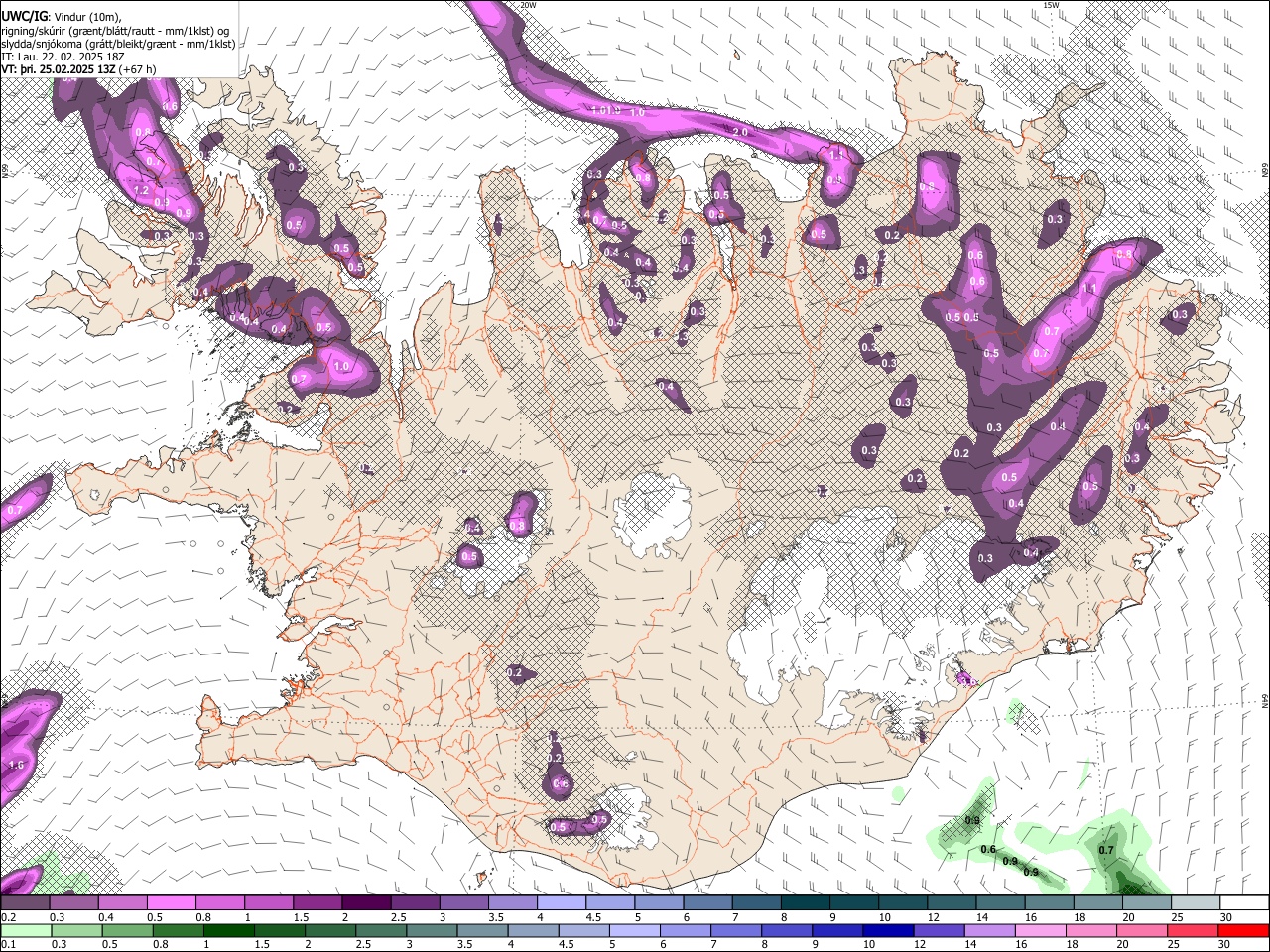Image resolution: width=1270 pixels, height=952 pixels.
Task: Click the light pink rain swatch between 16 and 18
Action: click(x=1042, y=931)
